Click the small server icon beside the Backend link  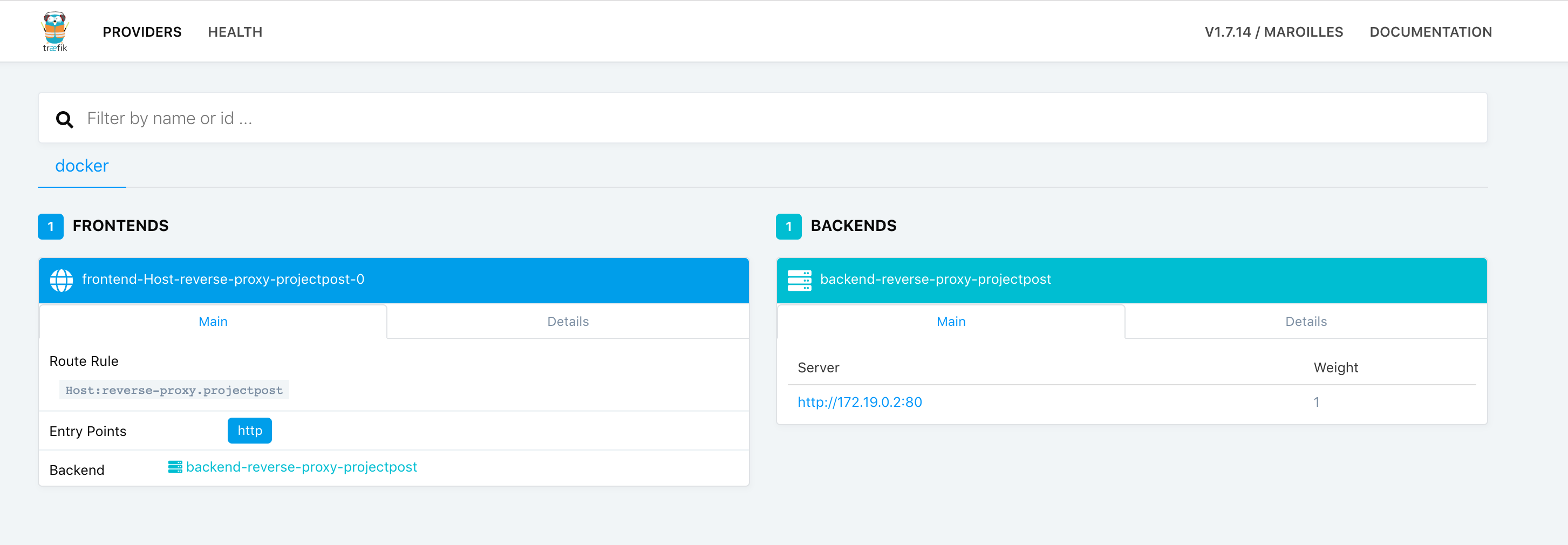(175, 467)
